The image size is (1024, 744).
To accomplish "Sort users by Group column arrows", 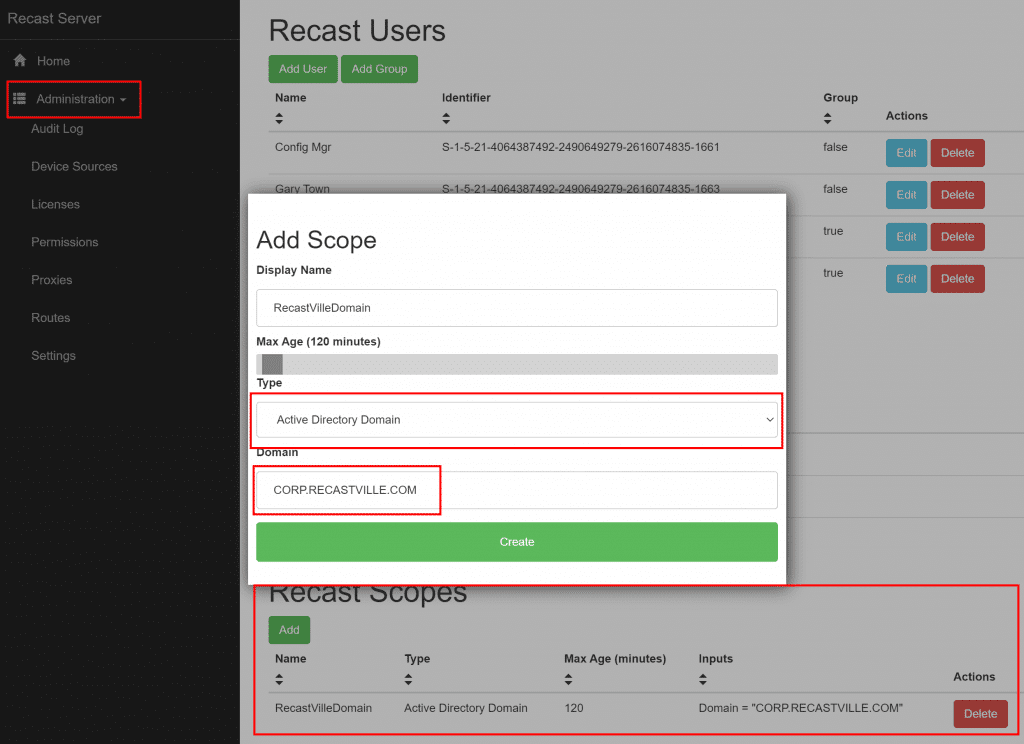I will tap(827, 118).
